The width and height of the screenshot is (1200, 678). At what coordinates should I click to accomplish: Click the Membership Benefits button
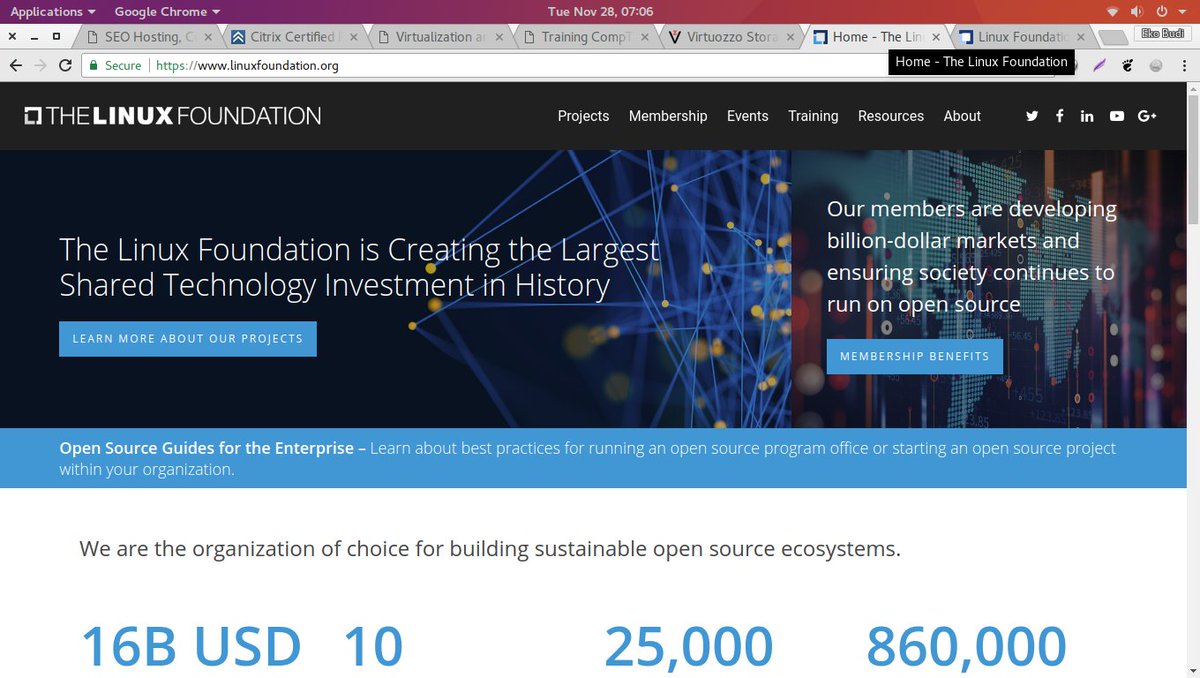(915, 356)
